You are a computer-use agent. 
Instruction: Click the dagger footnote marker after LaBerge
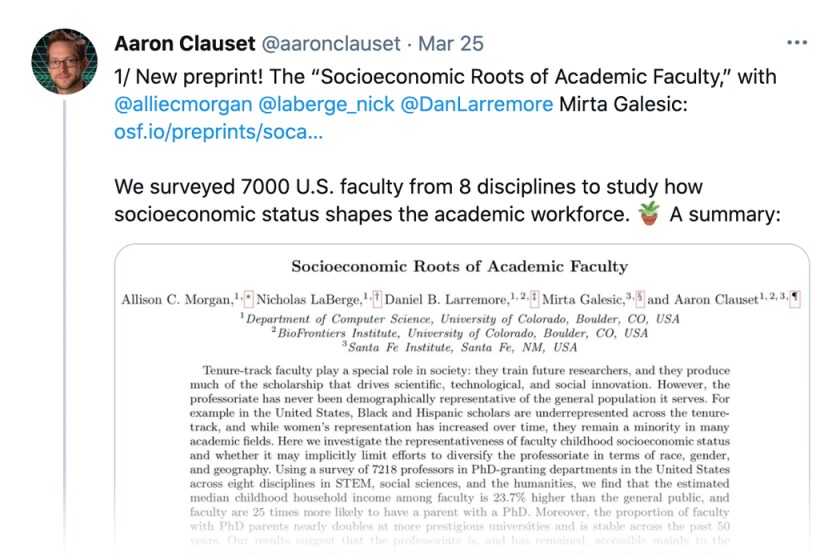[377, 299]
